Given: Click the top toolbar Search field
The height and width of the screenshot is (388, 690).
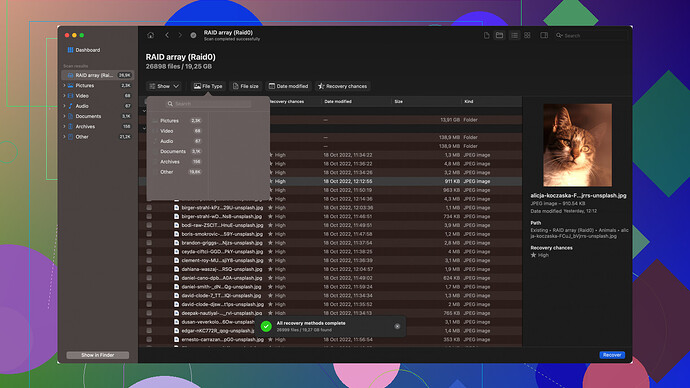Looking at the screenshot, I should click(591, 36).
